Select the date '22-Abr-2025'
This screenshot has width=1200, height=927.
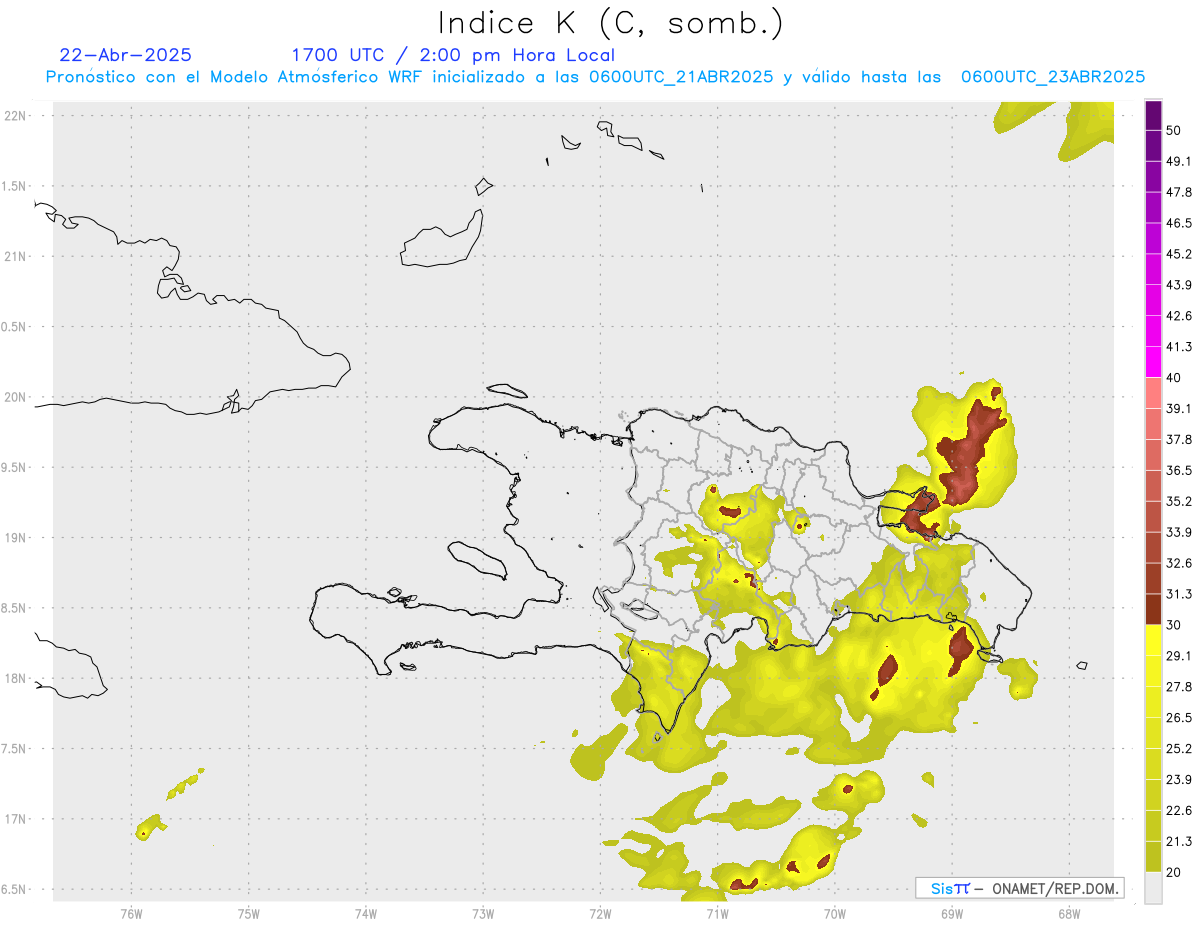126,55
